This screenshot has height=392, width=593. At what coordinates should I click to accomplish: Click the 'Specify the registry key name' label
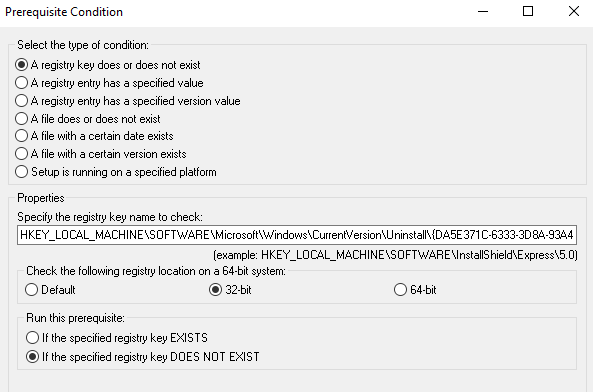110,217
